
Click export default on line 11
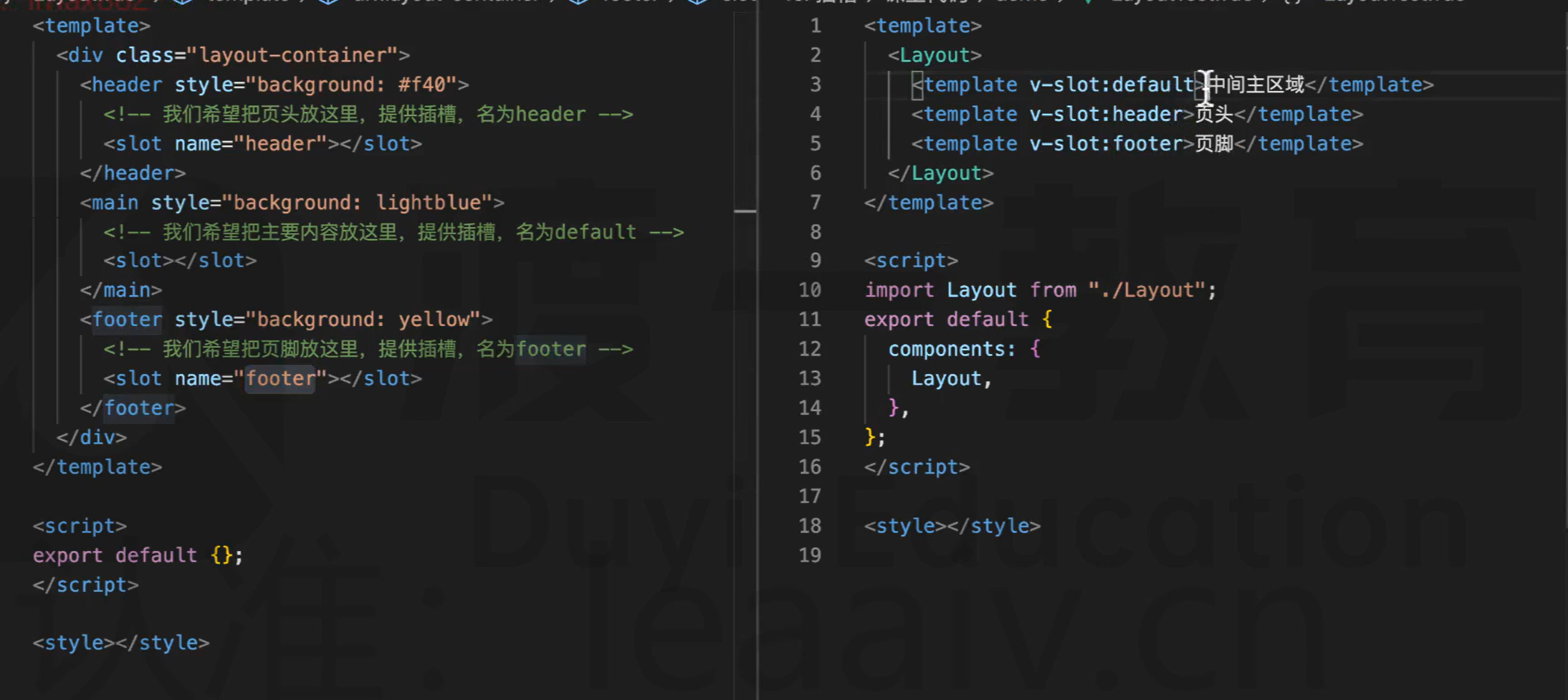(x=946, y=320)
